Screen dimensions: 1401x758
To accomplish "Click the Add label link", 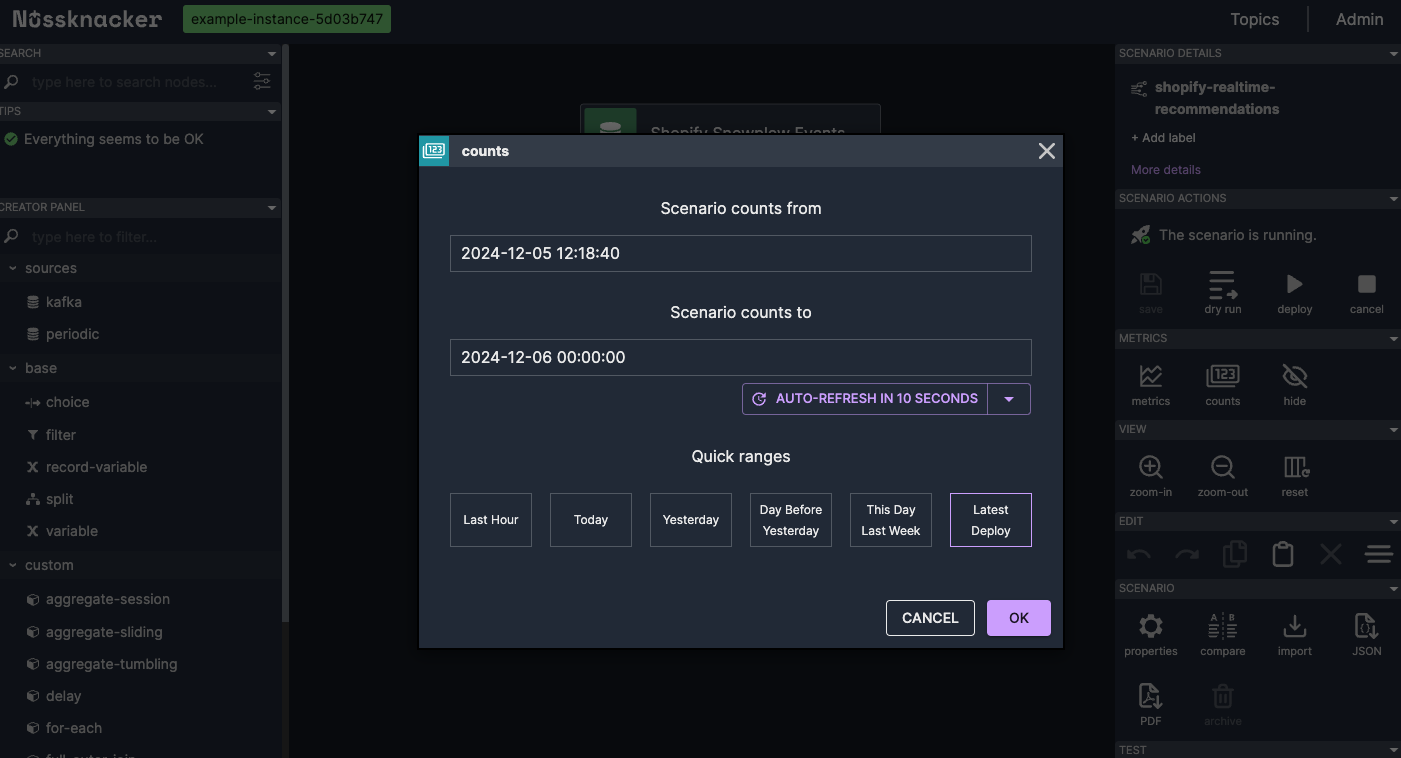I will tap(1163, 138).
